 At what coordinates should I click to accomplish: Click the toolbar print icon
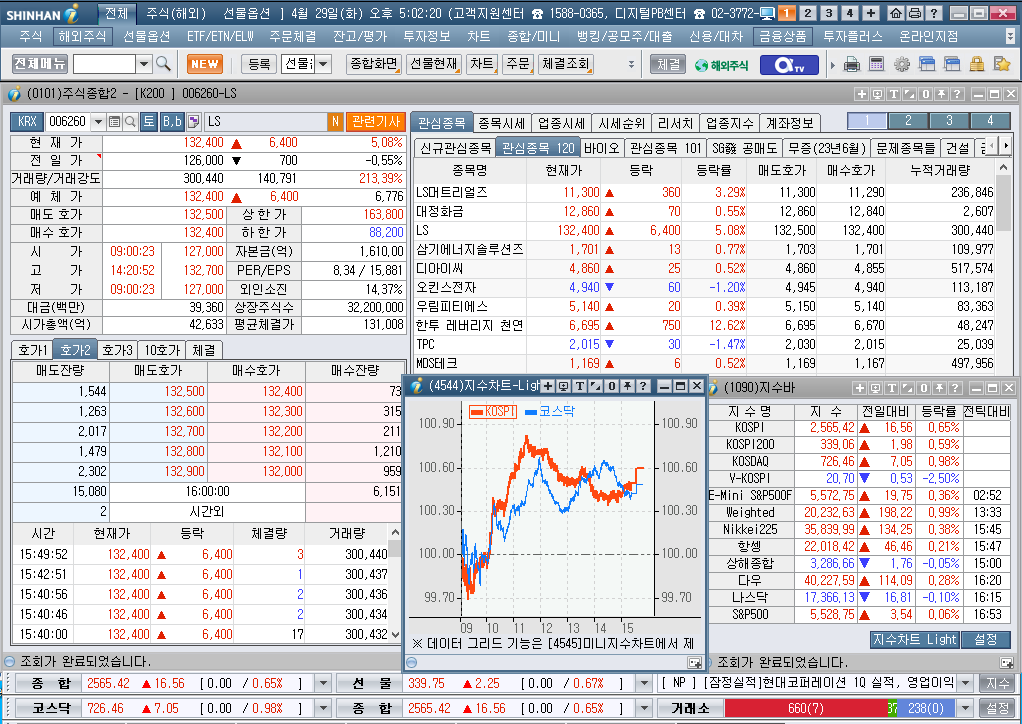pos(851,64)
